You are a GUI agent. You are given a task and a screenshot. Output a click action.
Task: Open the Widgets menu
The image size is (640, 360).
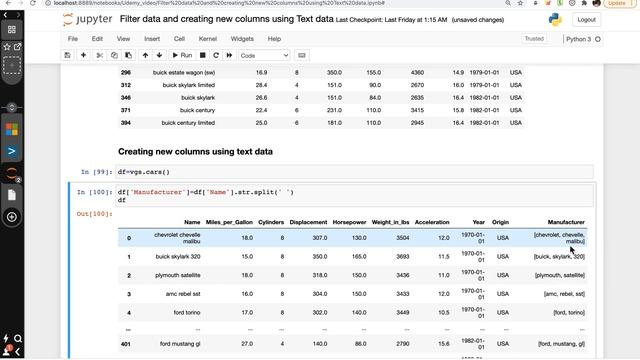(242, 39)
